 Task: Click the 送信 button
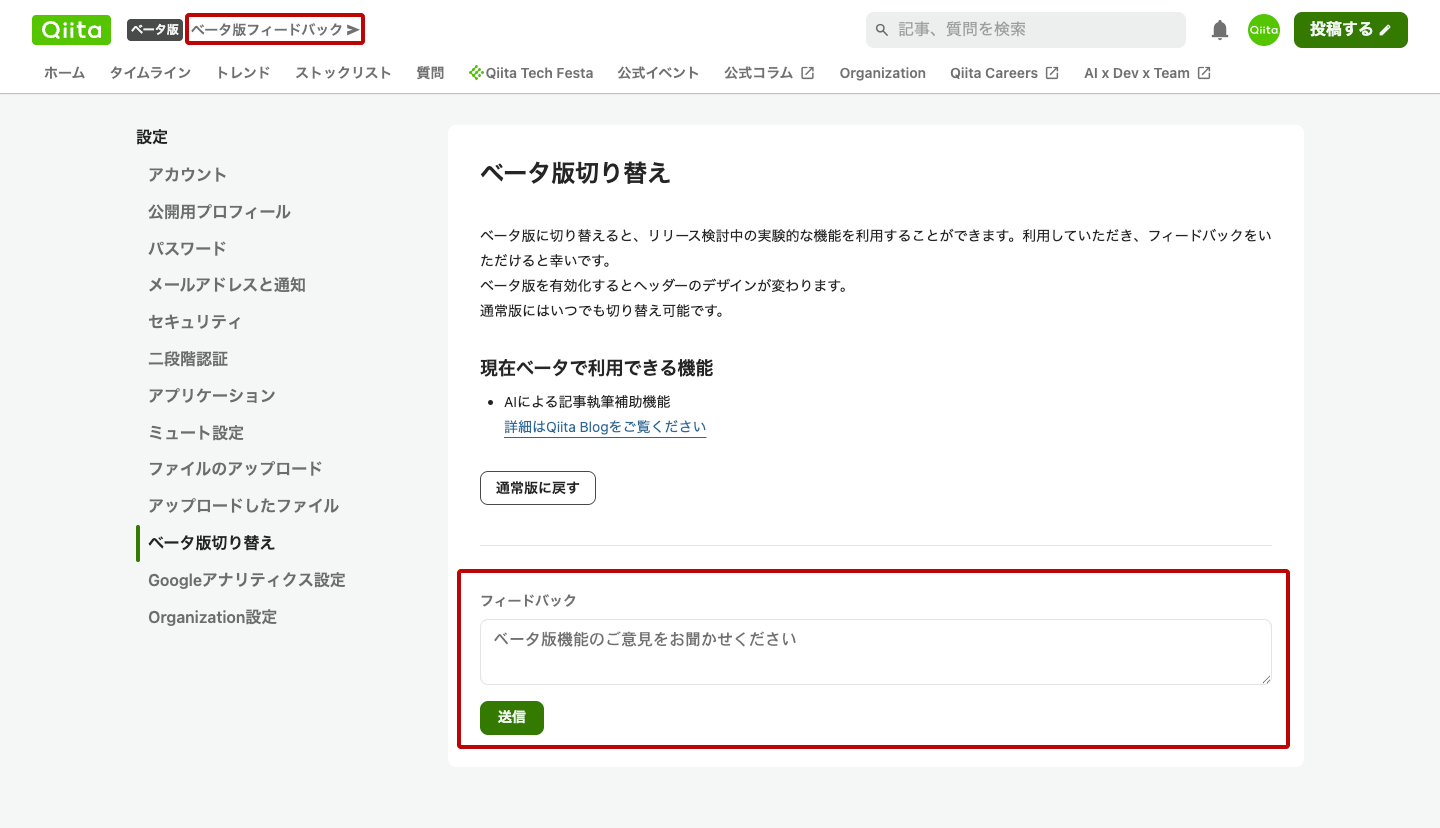[x=512, y=718]
